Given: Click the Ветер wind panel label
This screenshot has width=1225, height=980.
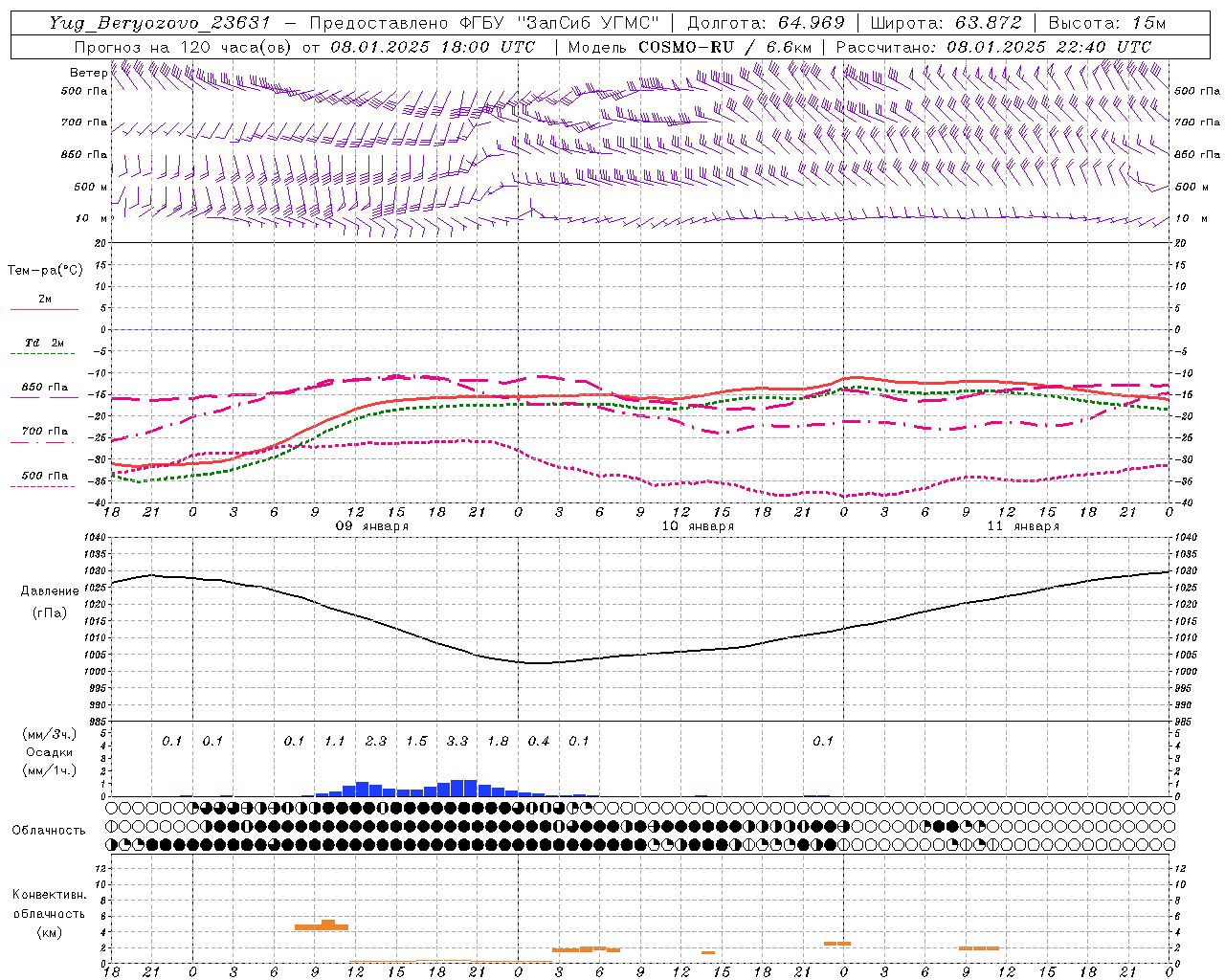Looking at the screenshot, I should click(x=88, y=73).
